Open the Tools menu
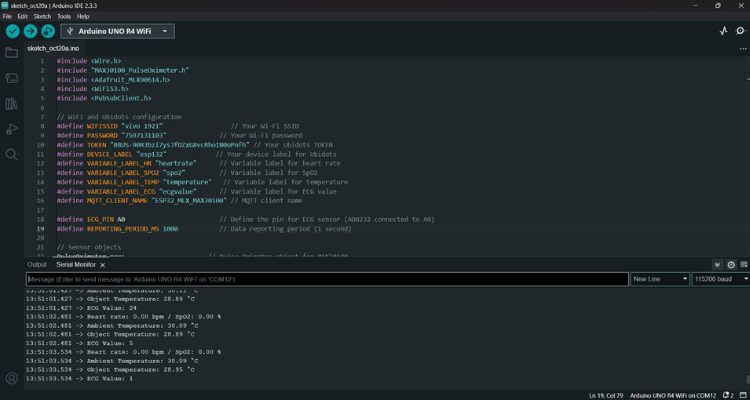This screenshot has height=400, width=750. point(64,16)
